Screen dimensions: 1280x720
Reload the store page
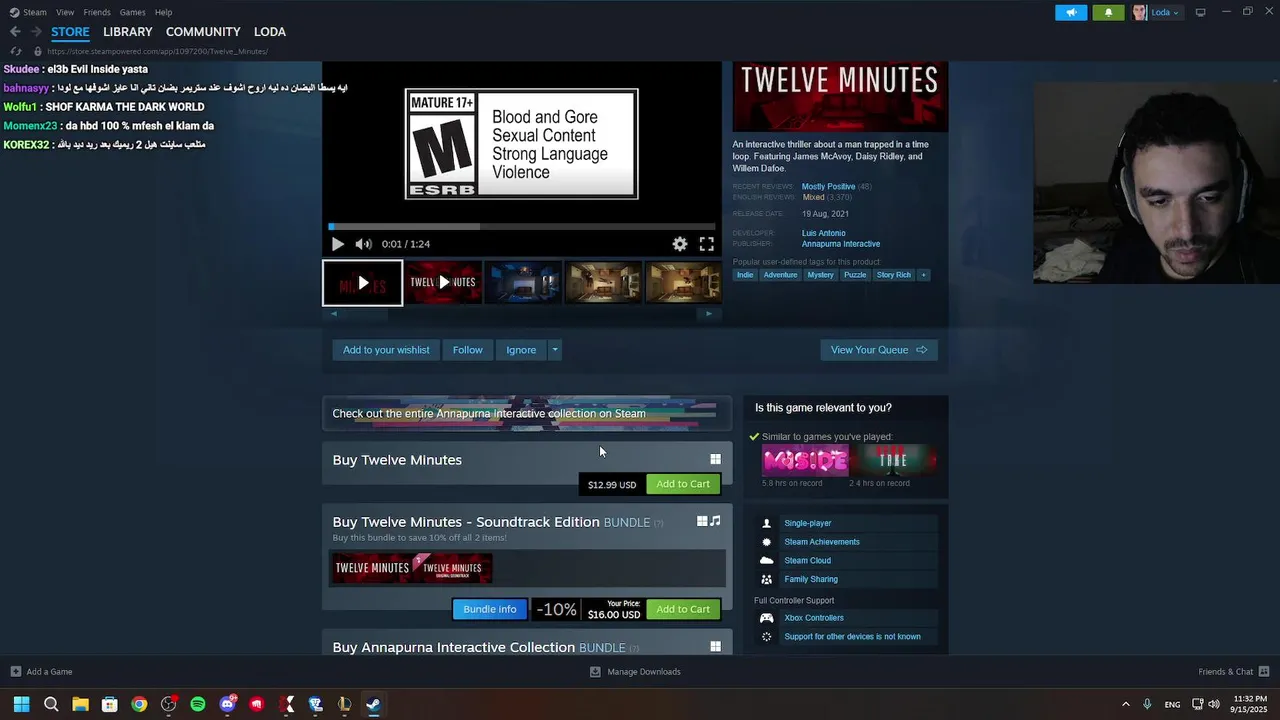(15, 51)
